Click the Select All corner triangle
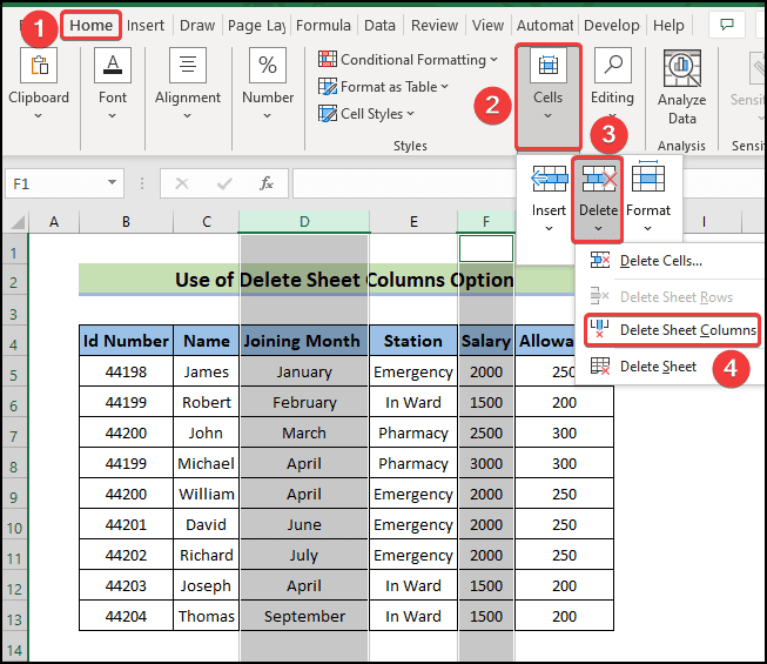The height and width of the screenshot is (664, 767). (18, 223)
